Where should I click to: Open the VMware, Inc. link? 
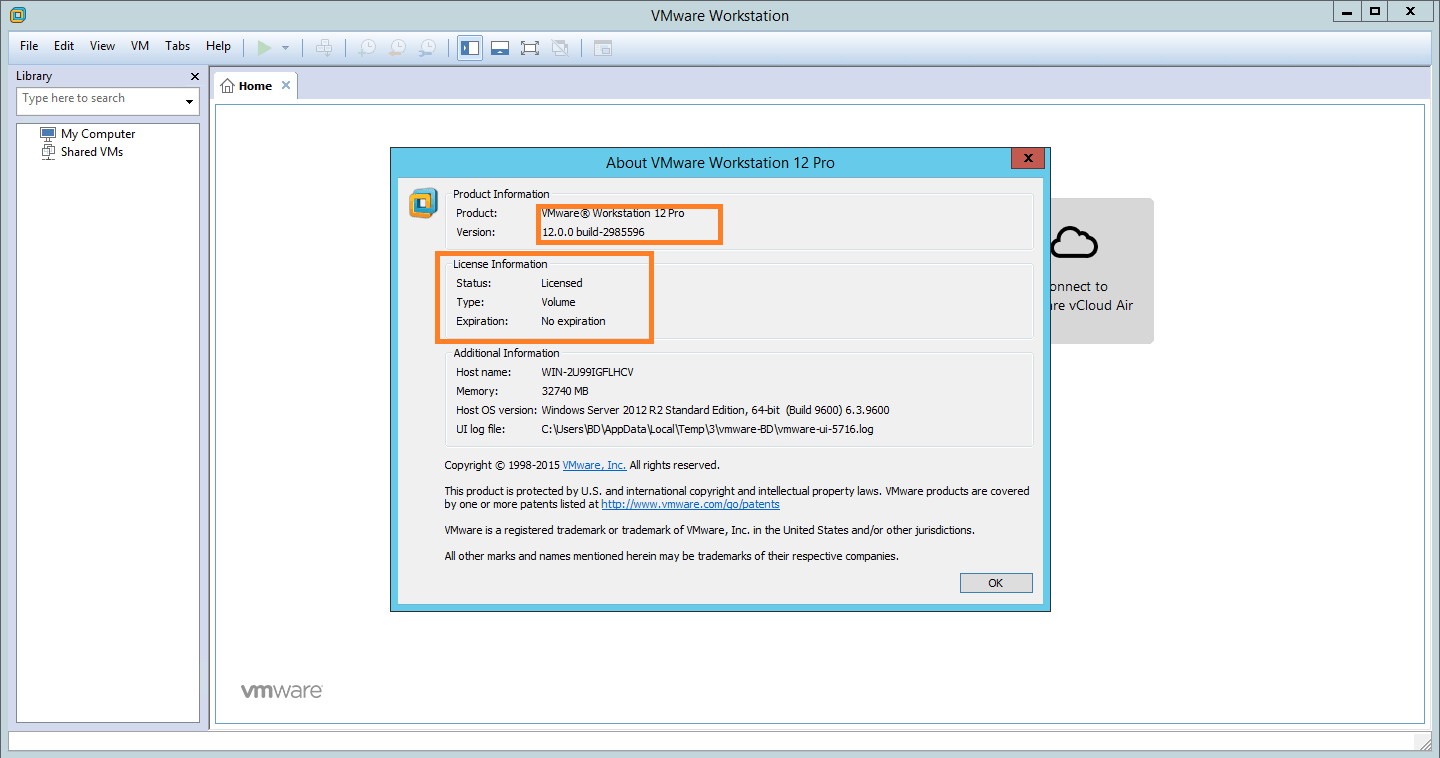[x=594, y=465]
